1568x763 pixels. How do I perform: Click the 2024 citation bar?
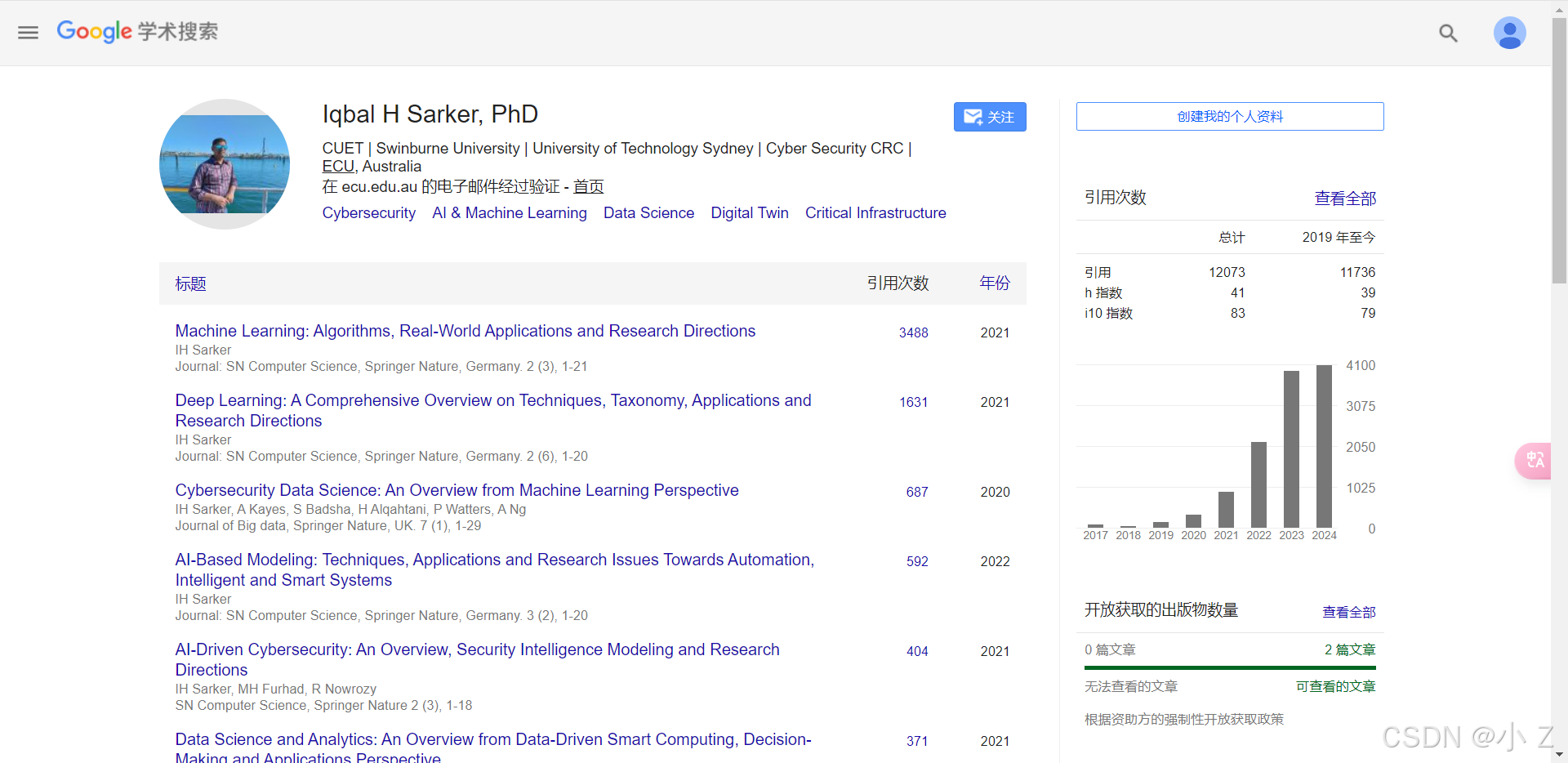coord(1324,446)
